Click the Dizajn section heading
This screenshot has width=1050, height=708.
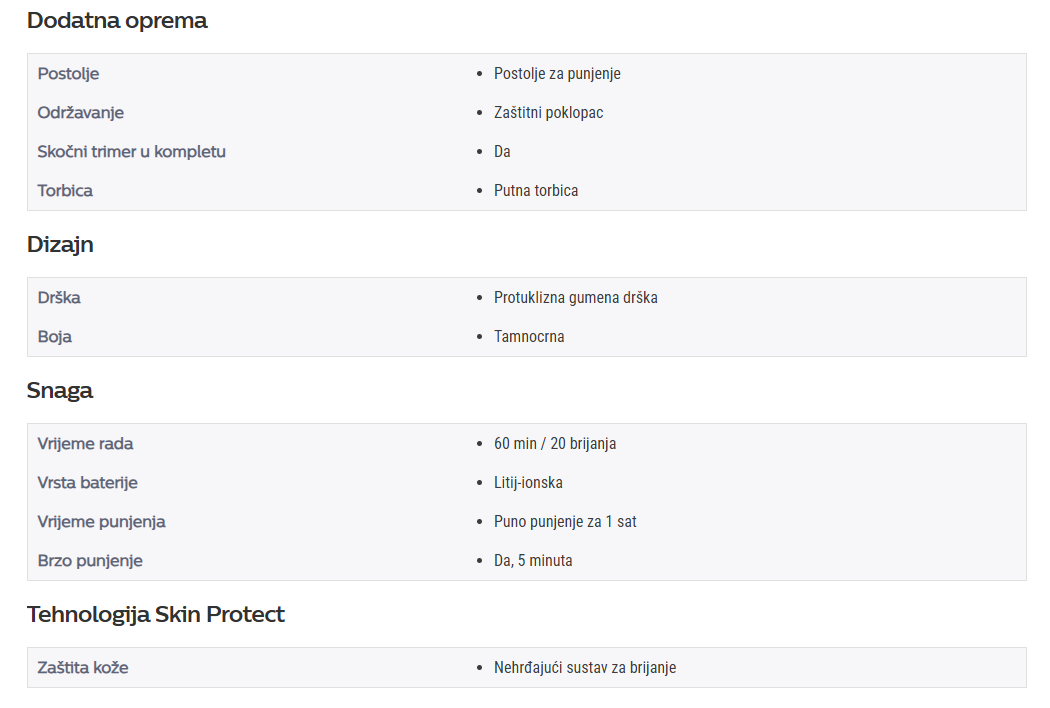(60, 245)
